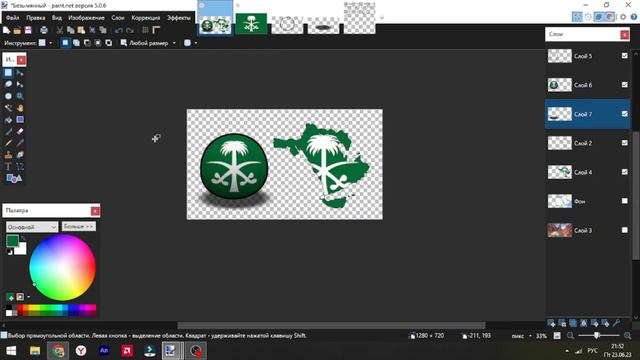Select the Lasso Select tool

pyautogui.click(x=8, y=84)
